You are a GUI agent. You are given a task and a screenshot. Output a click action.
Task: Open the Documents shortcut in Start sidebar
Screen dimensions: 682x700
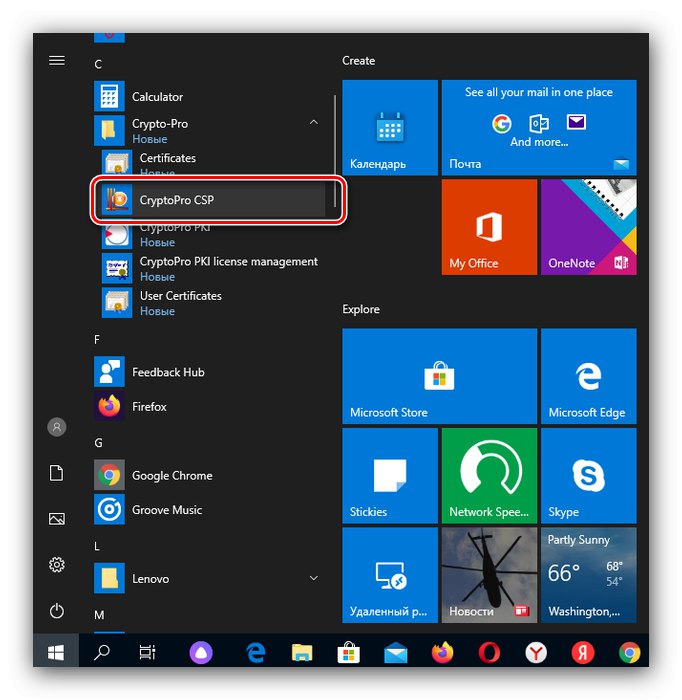point(57,473)
